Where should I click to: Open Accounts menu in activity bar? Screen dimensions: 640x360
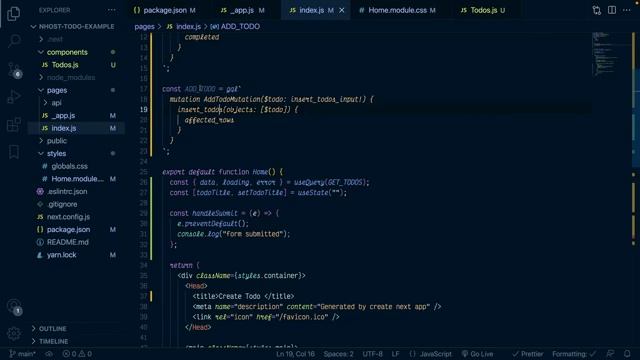click(x=14, y=307)
